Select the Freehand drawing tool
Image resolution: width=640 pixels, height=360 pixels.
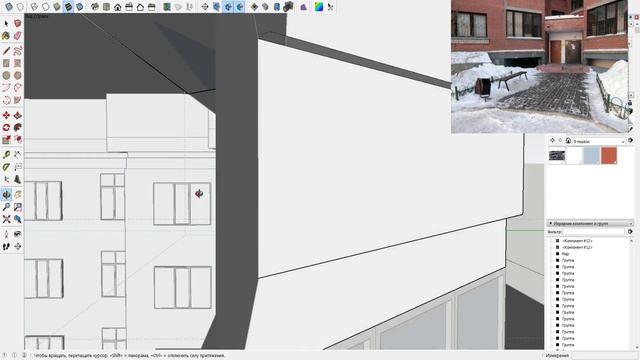(18, 51)
